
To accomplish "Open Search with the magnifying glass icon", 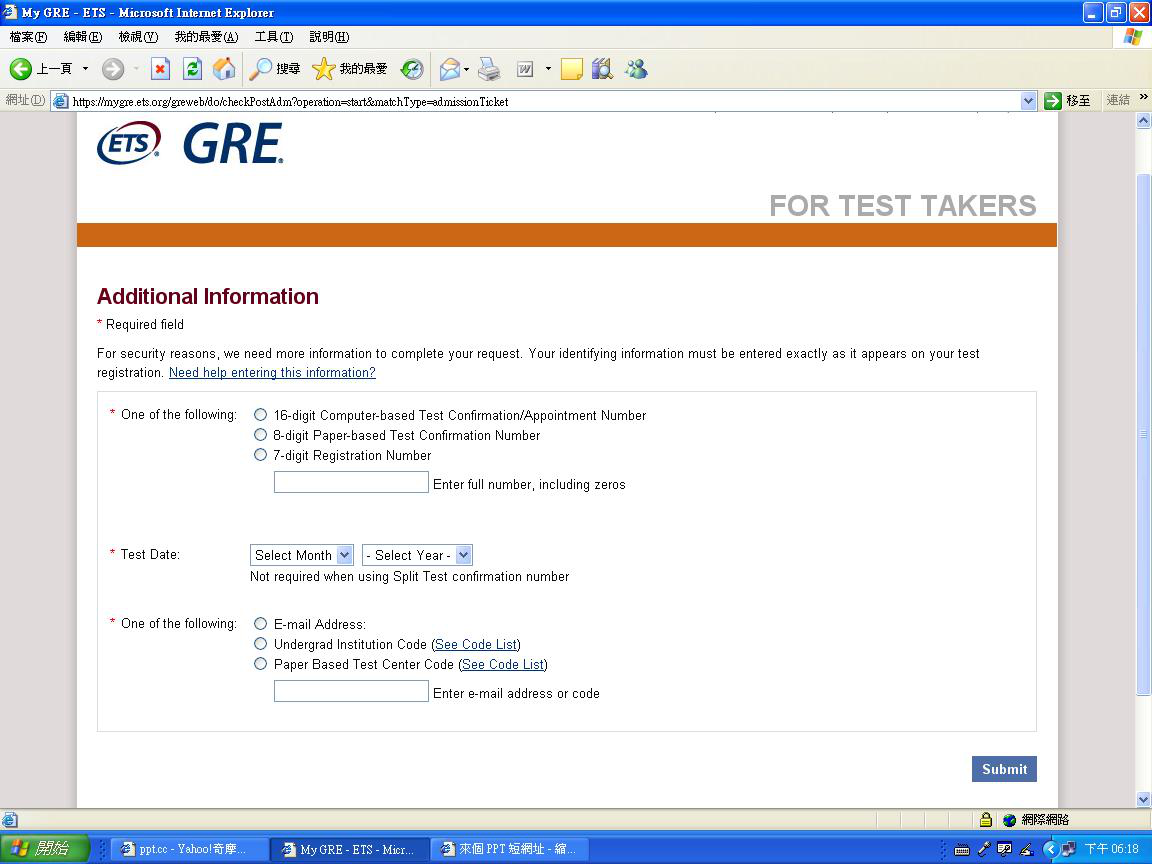I will pos(260,69).
